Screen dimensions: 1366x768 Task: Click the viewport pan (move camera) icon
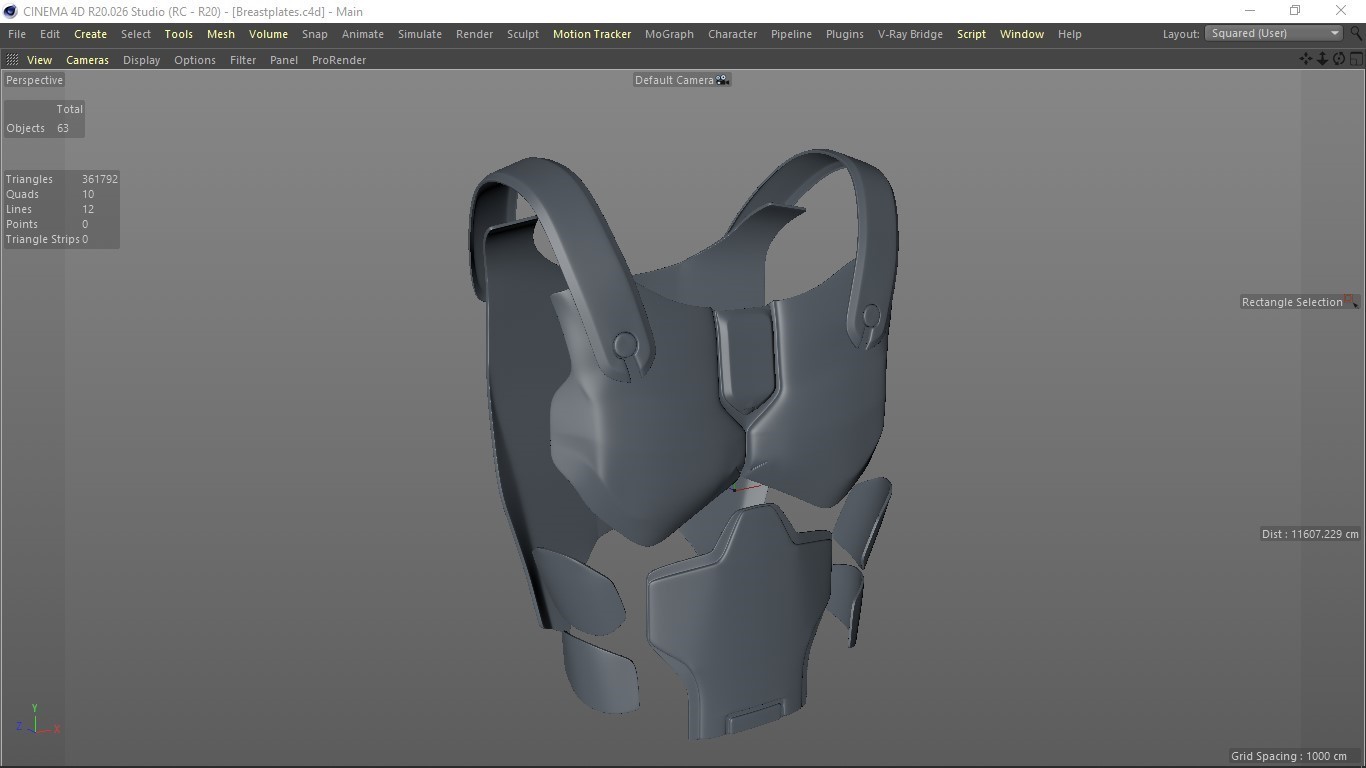tap(1306, 59)
